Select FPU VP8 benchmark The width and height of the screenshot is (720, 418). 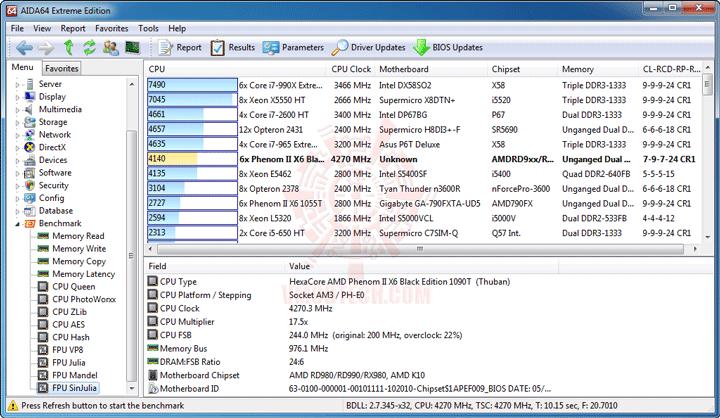pos(68,350)
